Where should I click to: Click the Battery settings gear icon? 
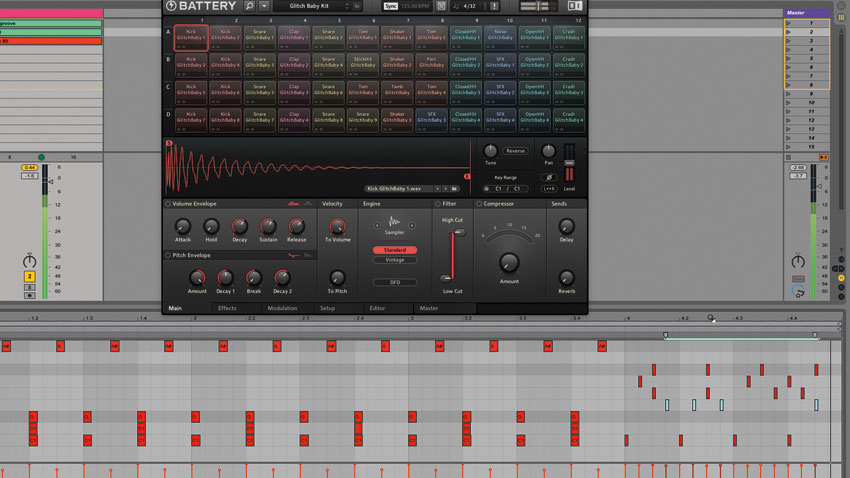[x=441, y=6]
